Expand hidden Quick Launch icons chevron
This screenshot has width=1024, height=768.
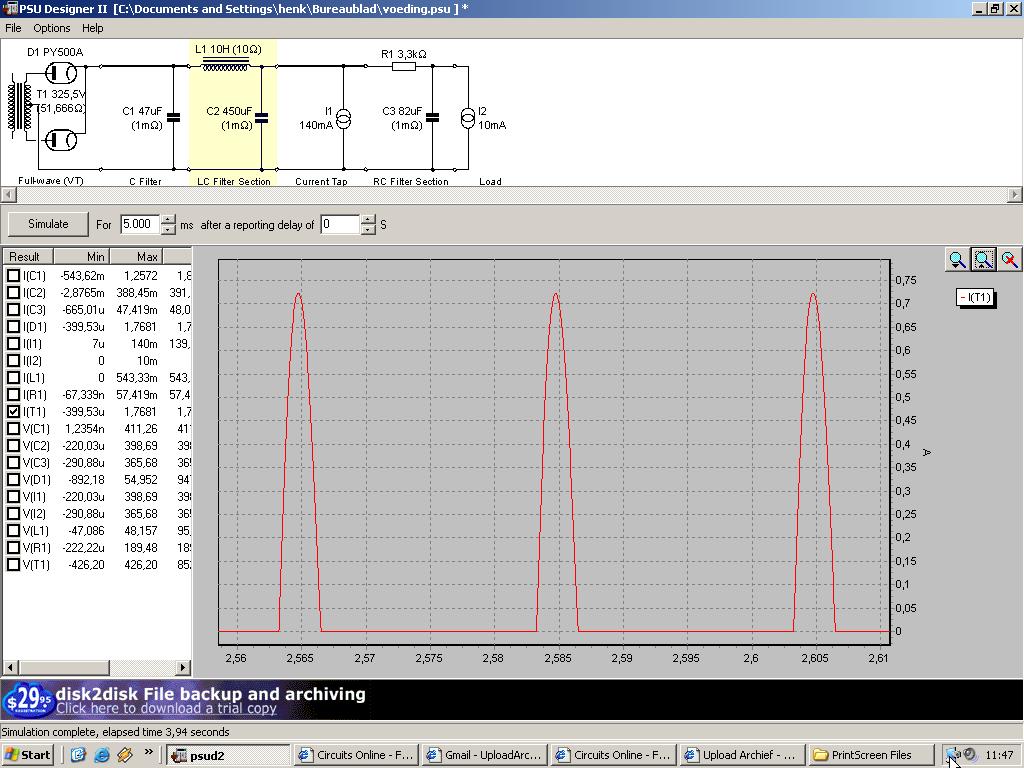(149, 752)
